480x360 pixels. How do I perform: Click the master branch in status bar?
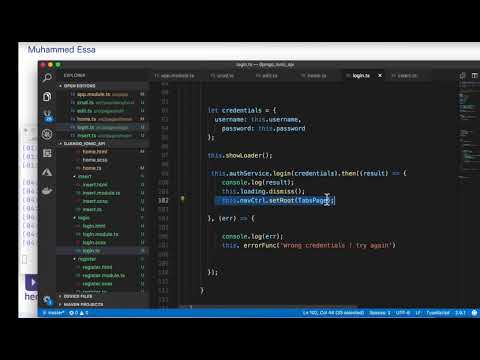pyautogui.click(x=53, y=313)
